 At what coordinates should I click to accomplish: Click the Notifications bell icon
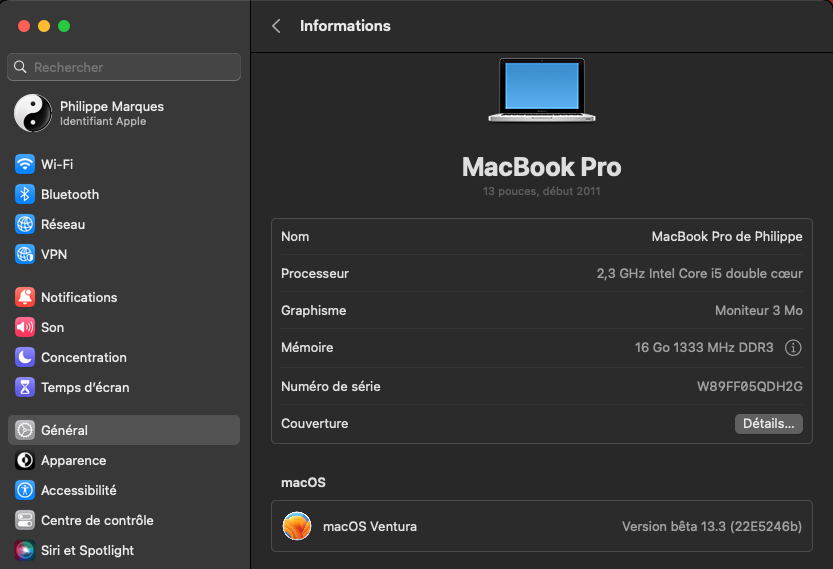coord(25,297)
